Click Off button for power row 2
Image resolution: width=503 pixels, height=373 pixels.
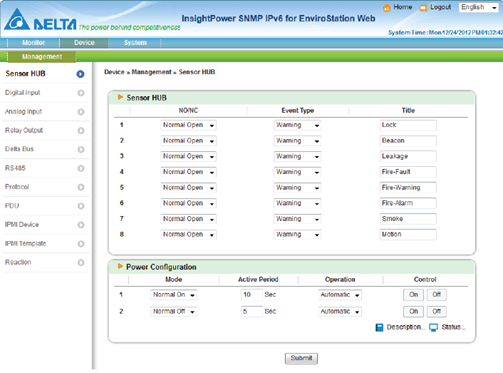(436, 311)
